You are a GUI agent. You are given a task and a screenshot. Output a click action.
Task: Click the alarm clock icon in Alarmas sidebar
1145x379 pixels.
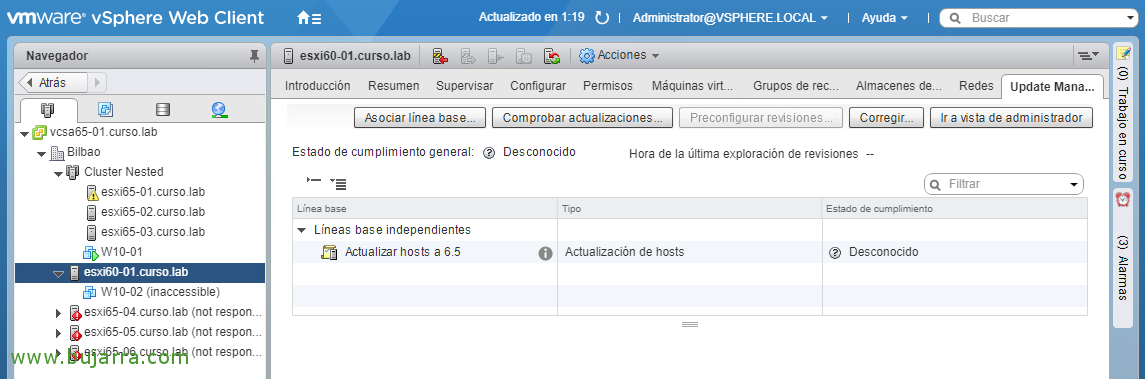[1123, 199]
